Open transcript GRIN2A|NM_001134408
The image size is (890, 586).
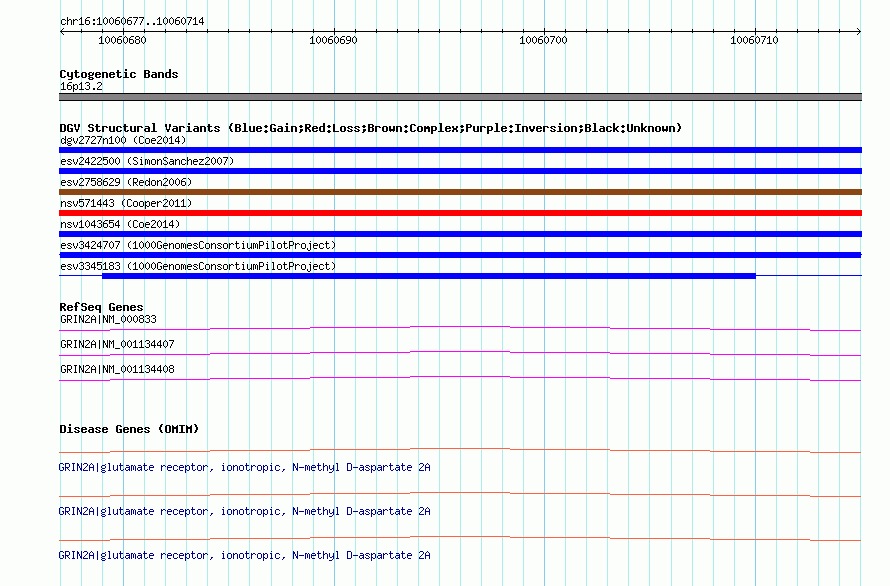[x=117, y=369]
